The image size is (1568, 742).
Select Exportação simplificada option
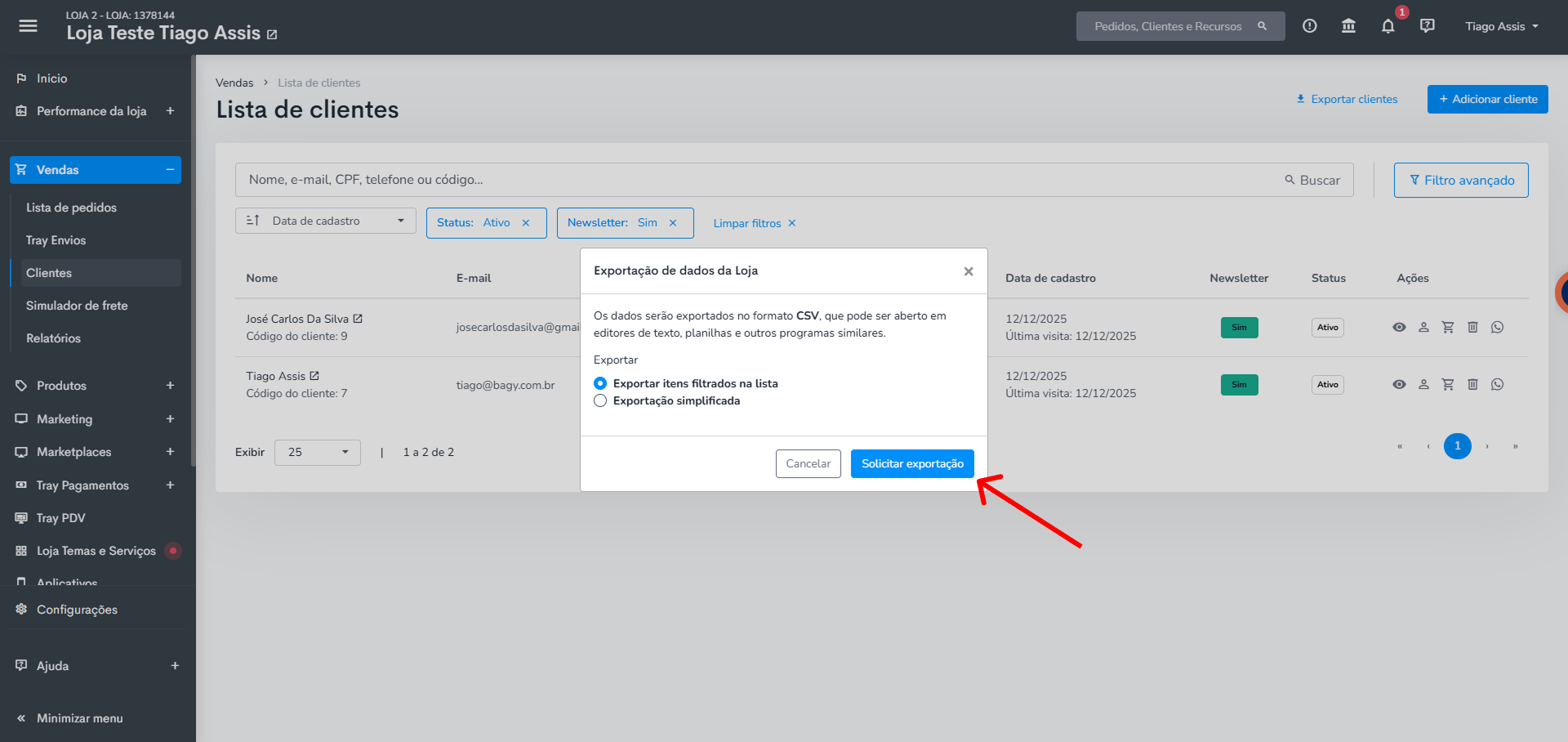pos(600,400)
